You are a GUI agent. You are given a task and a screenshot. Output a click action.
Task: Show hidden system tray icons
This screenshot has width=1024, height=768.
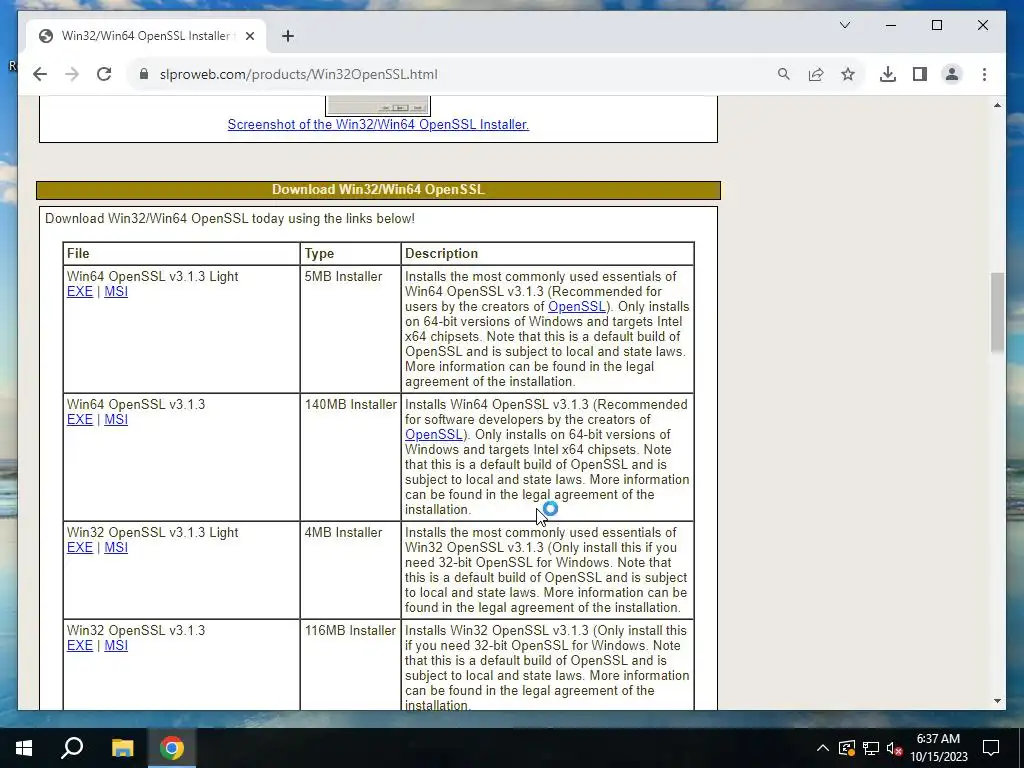click(x=823, y=748)
